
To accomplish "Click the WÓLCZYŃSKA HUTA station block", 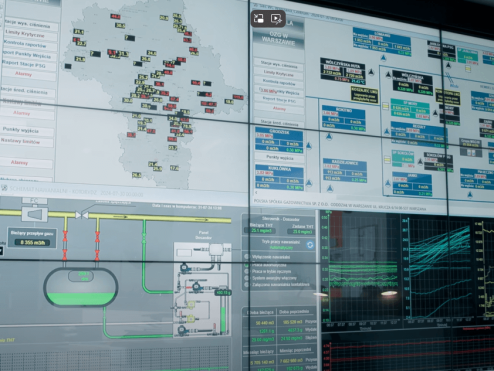I will click(343, 71).
